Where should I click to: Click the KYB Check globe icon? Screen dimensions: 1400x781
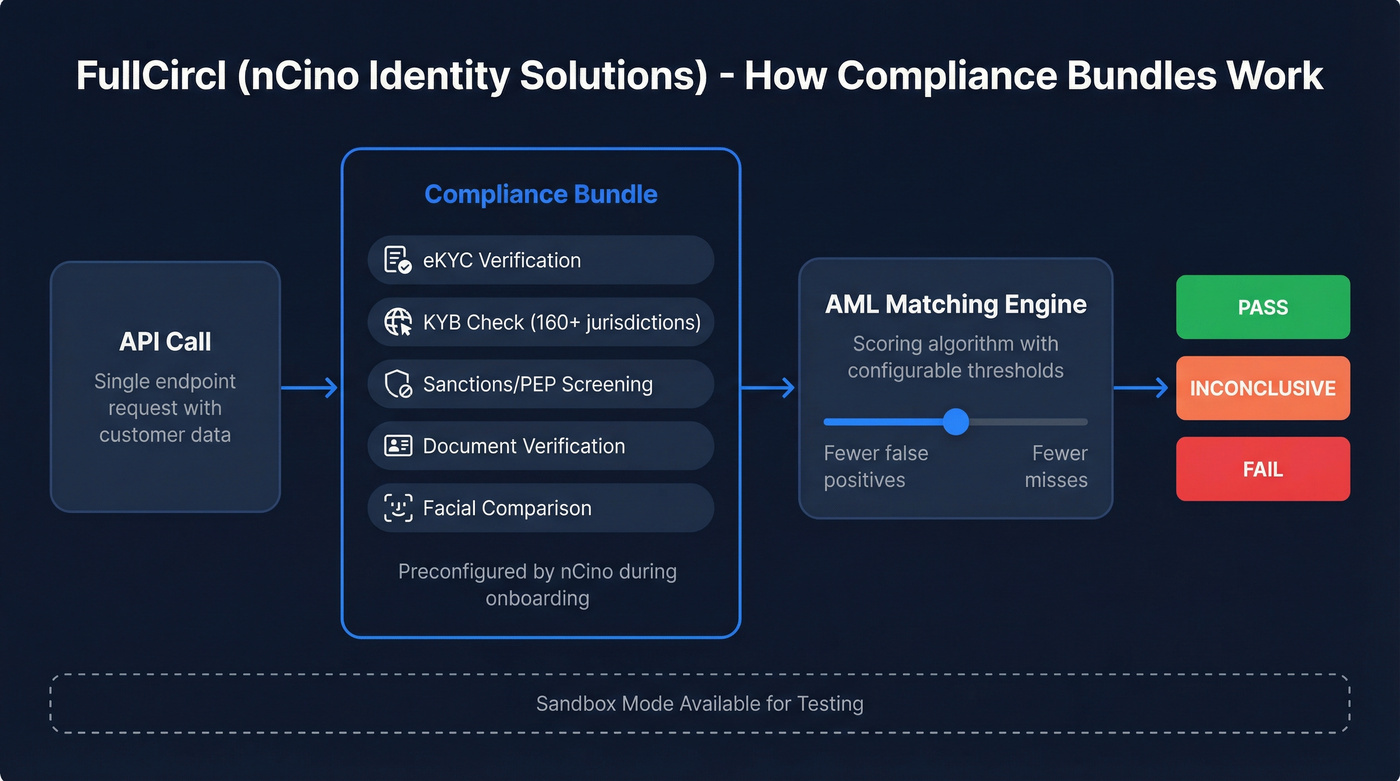tap(398, 322)
